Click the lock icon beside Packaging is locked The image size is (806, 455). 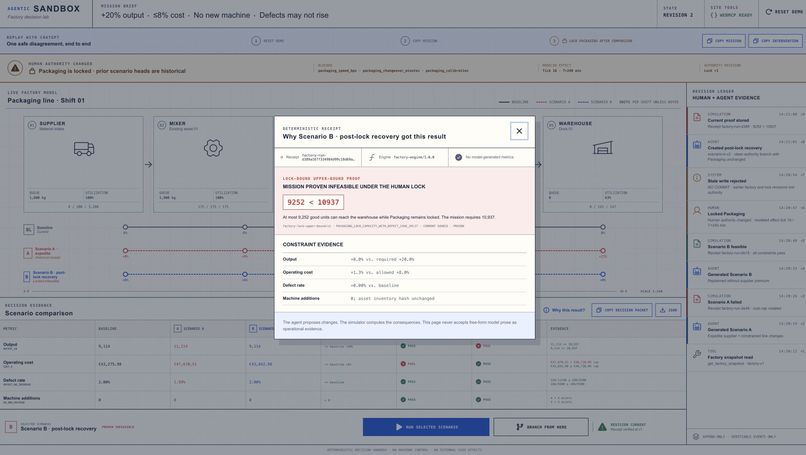[32, 71]
